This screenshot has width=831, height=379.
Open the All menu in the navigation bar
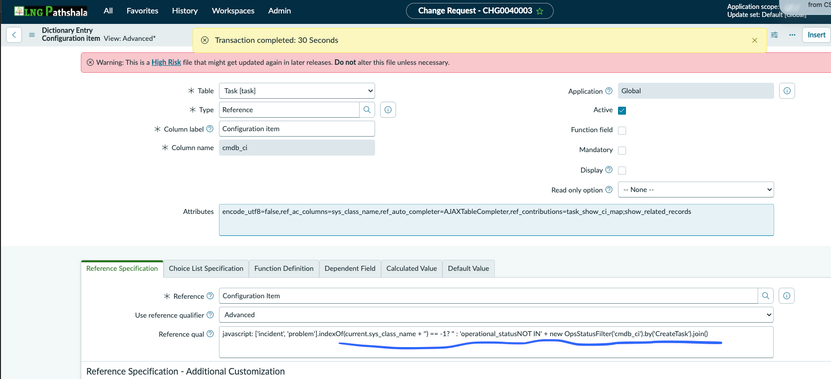click(108, 11)
